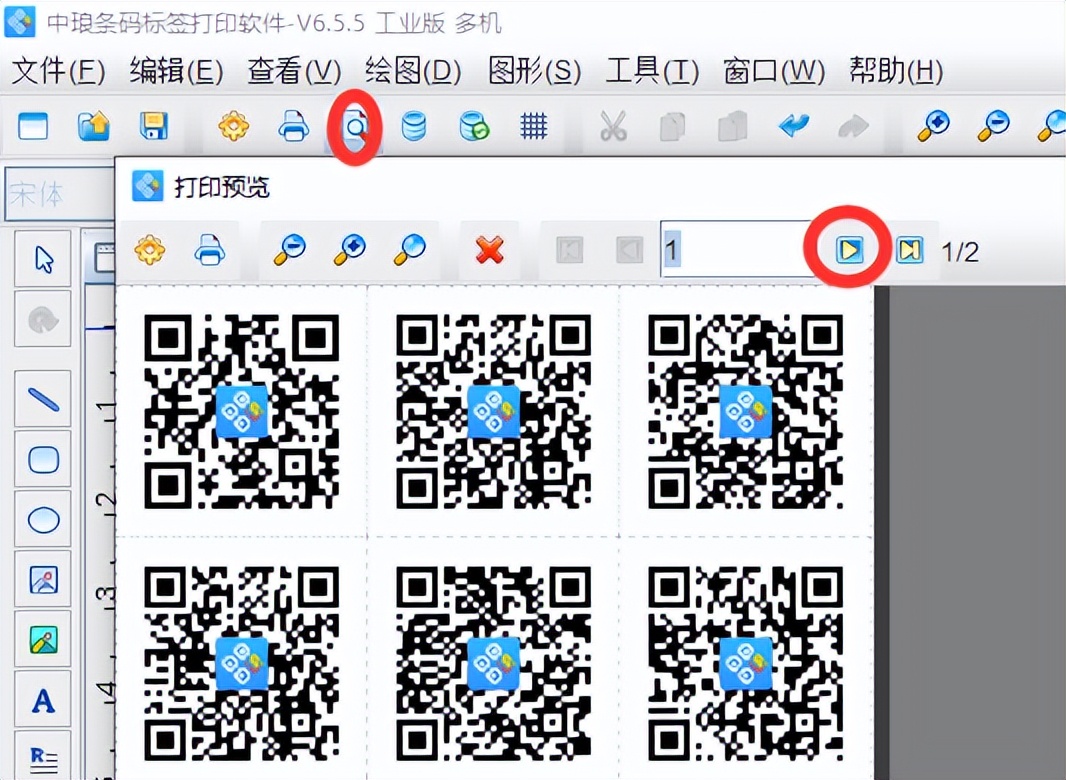The width and height of the screenshot is (1066, 780).
Task: Save the document via floppy icon
Action: pos(154,126)
